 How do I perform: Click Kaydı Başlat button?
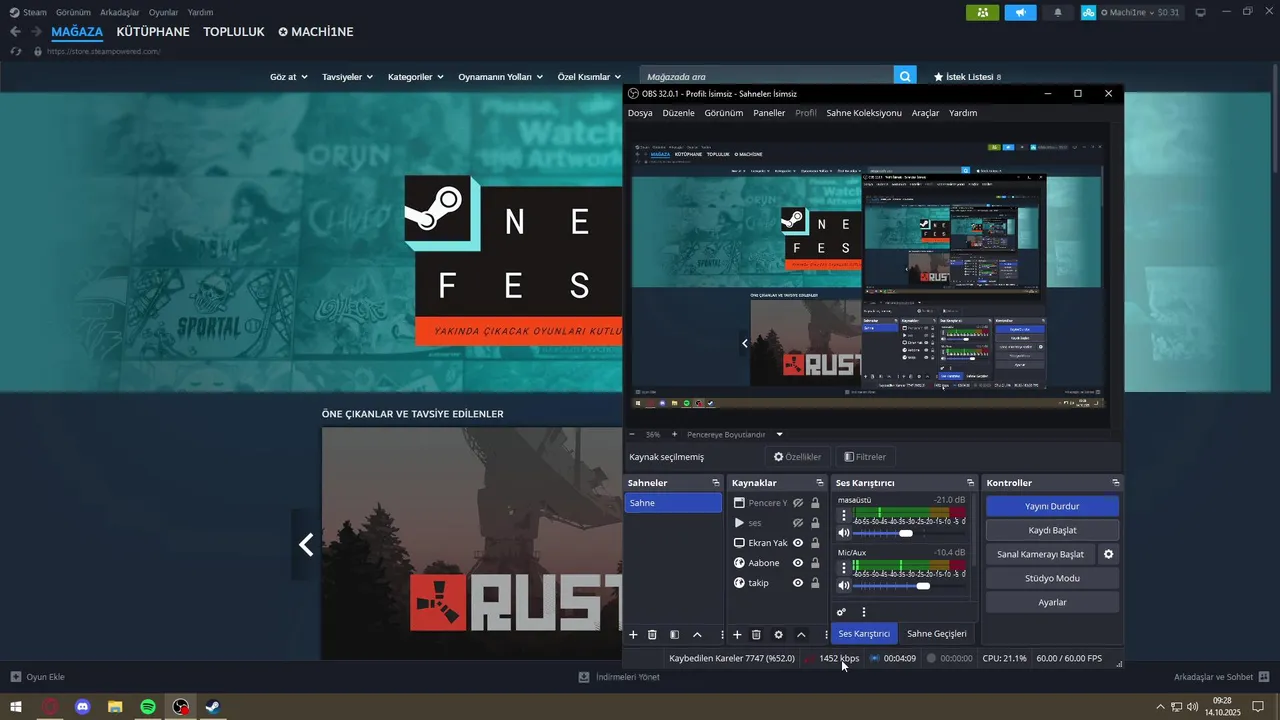(x=1052, y=530)
